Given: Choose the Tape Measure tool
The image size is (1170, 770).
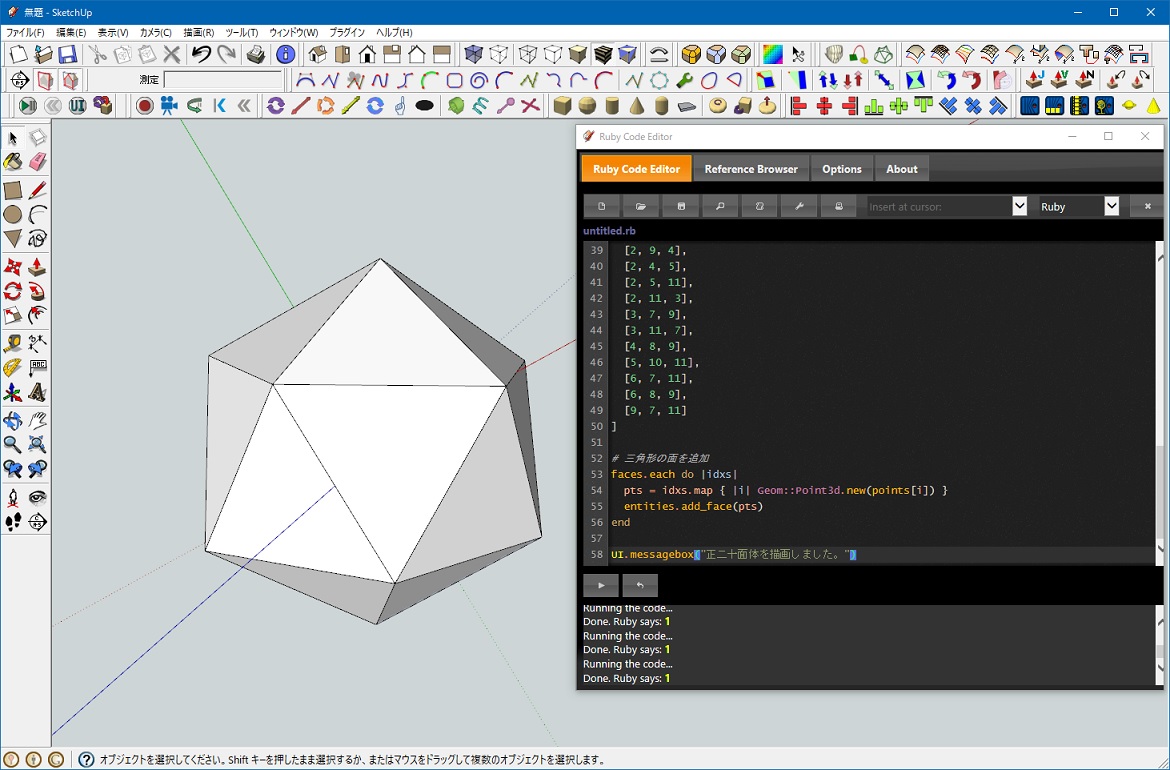Looking at the screenshot, I should coord(13,343).
